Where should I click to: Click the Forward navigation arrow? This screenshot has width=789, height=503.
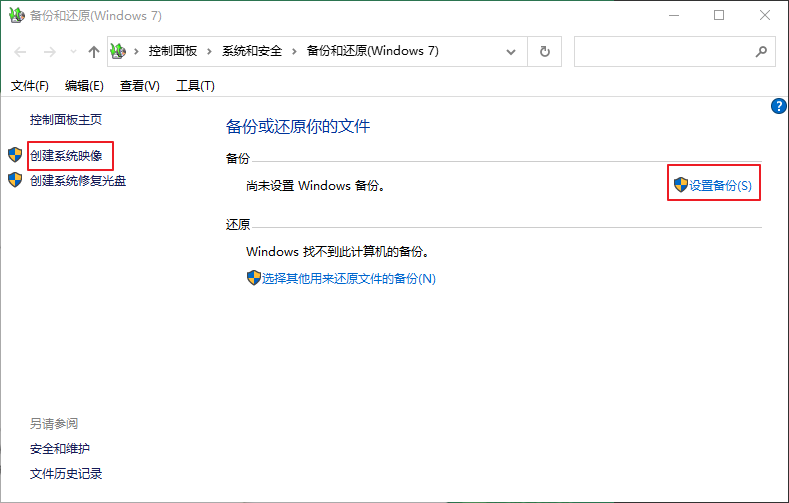point(49,52)
